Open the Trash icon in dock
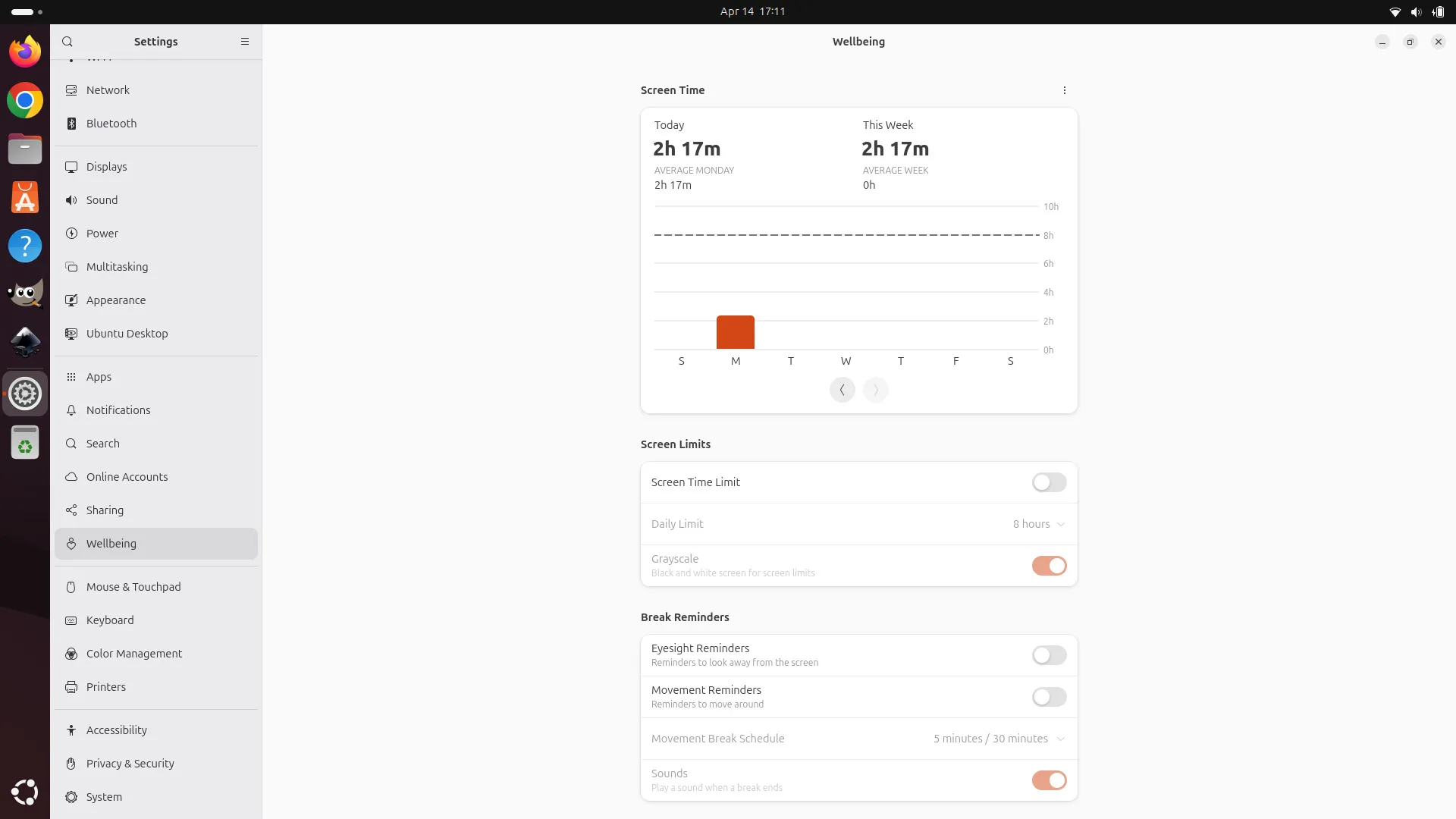 tap(25, 442)
